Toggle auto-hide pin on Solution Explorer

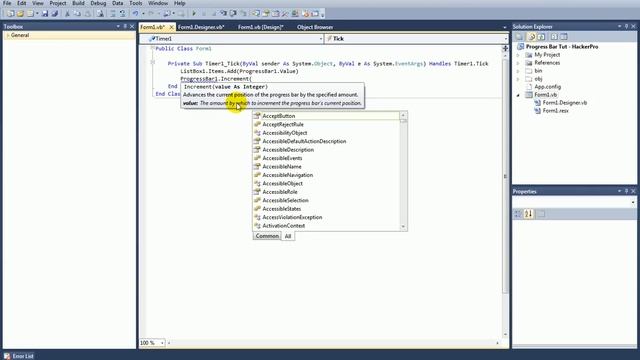tap(627, 26)
